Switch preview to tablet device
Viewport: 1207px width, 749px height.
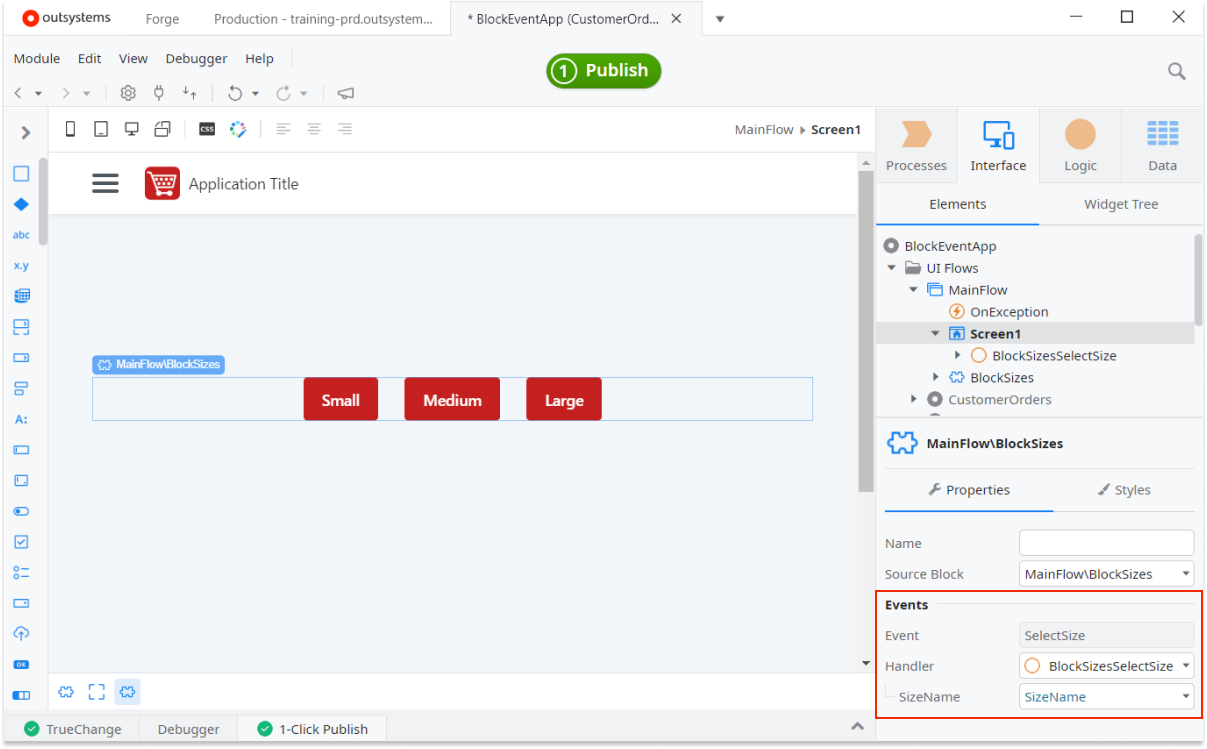(100, 129)
